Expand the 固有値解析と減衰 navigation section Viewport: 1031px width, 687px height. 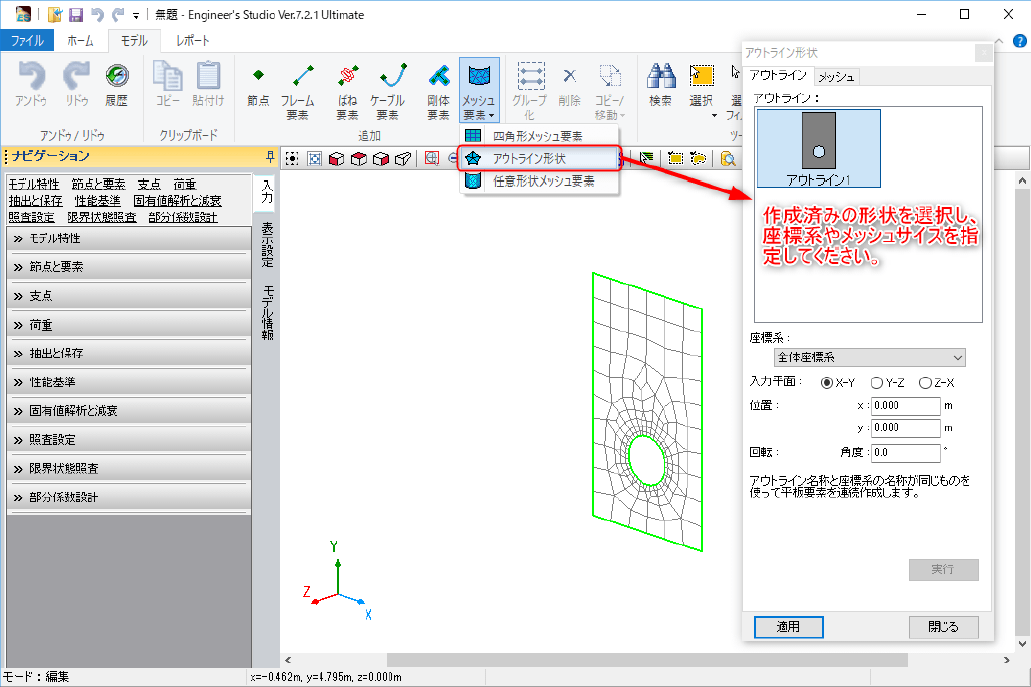coord(129,411)
